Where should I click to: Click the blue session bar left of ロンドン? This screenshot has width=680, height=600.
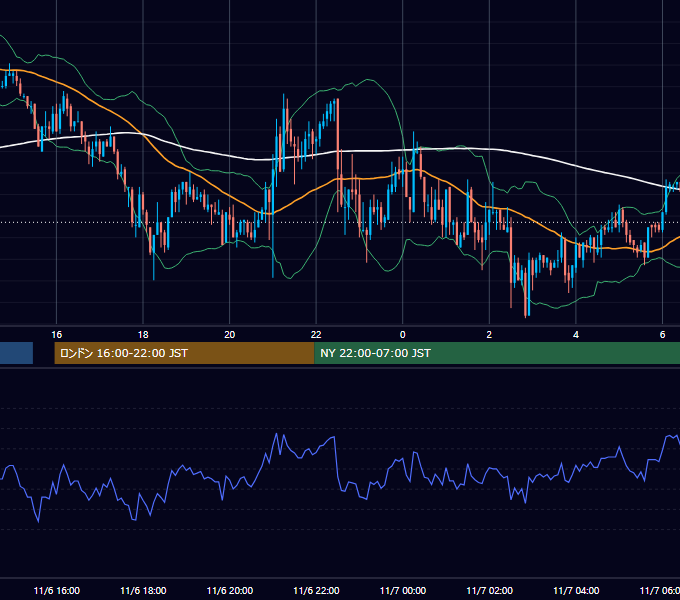click(16, 353)
